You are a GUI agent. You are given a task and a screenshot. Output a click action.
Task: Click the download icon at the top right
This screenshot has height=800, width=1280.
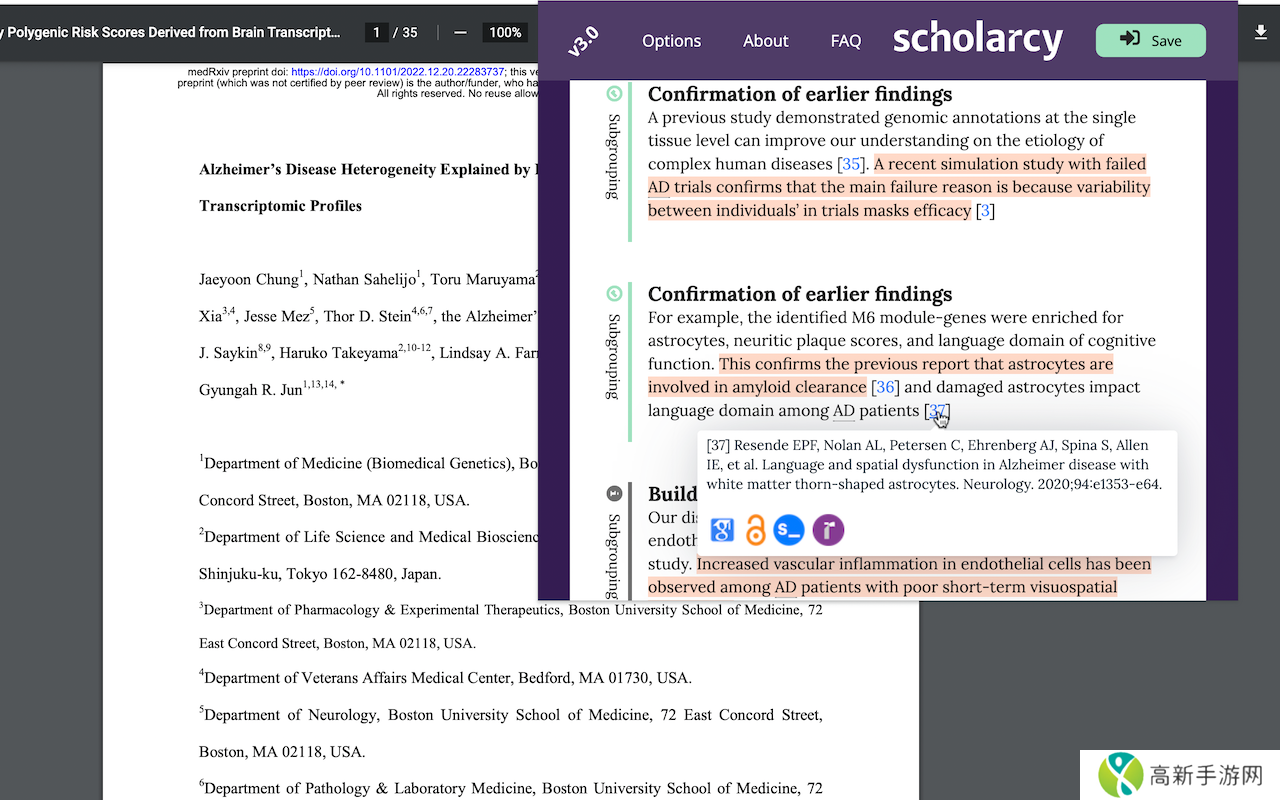(1260, 32)
